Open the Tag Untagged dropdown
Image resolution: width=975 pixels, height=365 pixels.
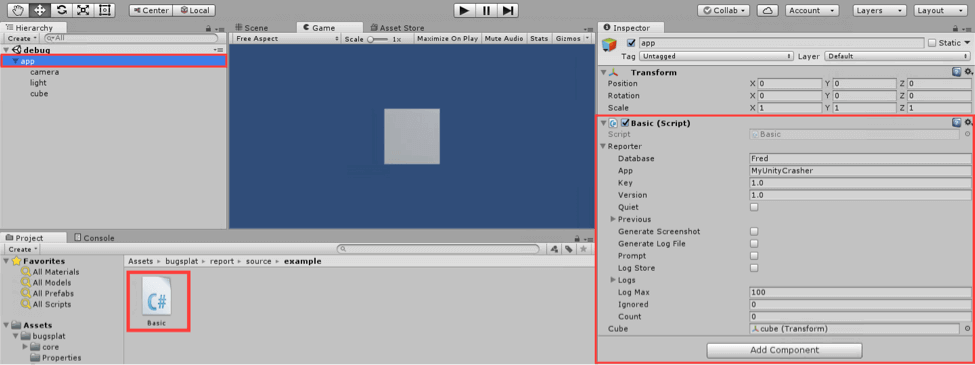pos(716,56)
